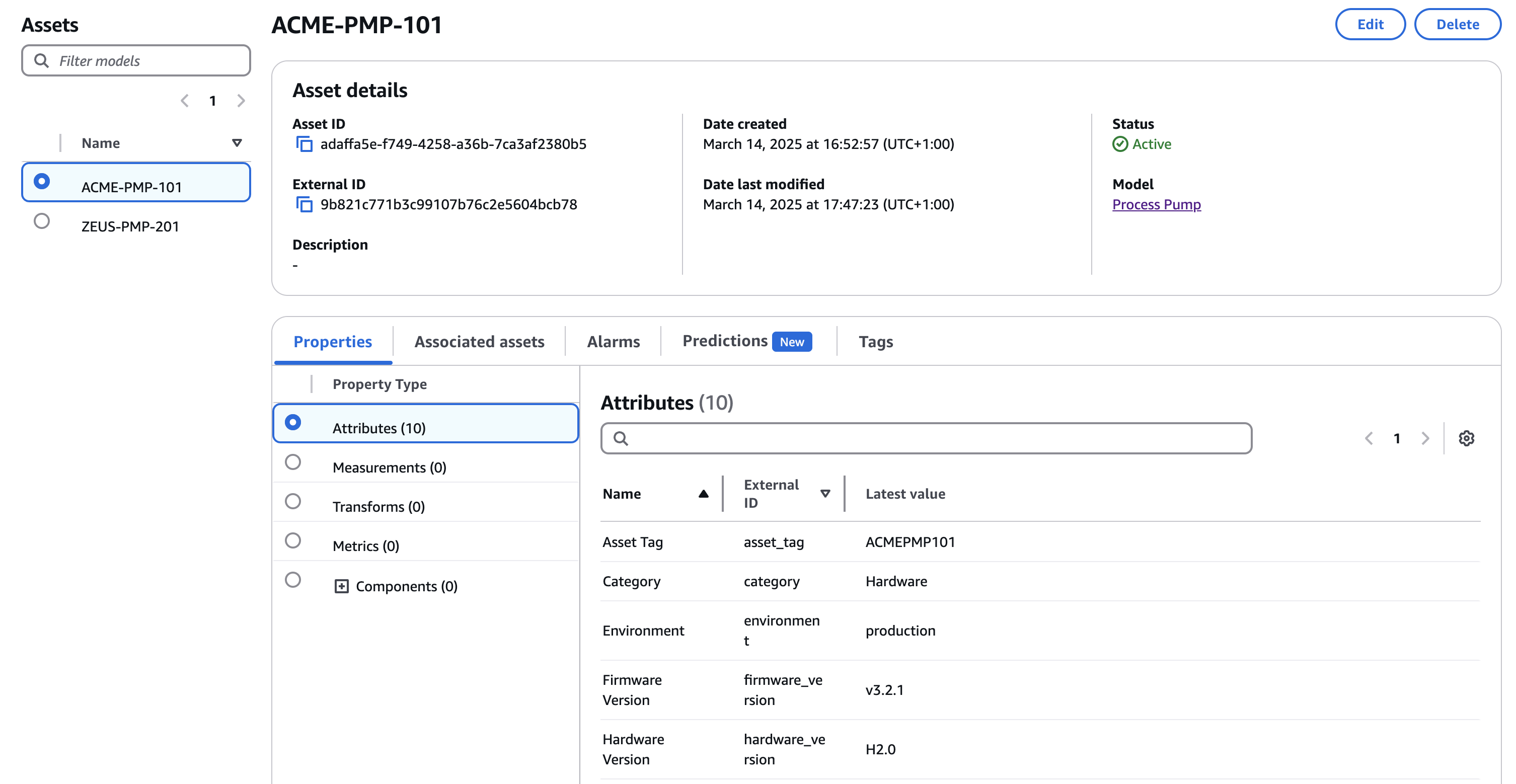Click the previous page chevron above attributes table
Image resolution: width=1516 pixels, height=784 pixels.
1370,438
